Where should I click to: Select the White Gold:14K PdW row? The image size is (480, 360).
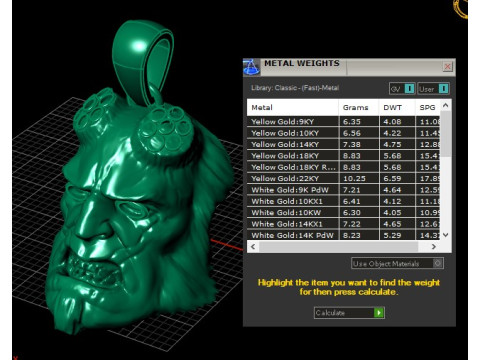tap(344, 235)
